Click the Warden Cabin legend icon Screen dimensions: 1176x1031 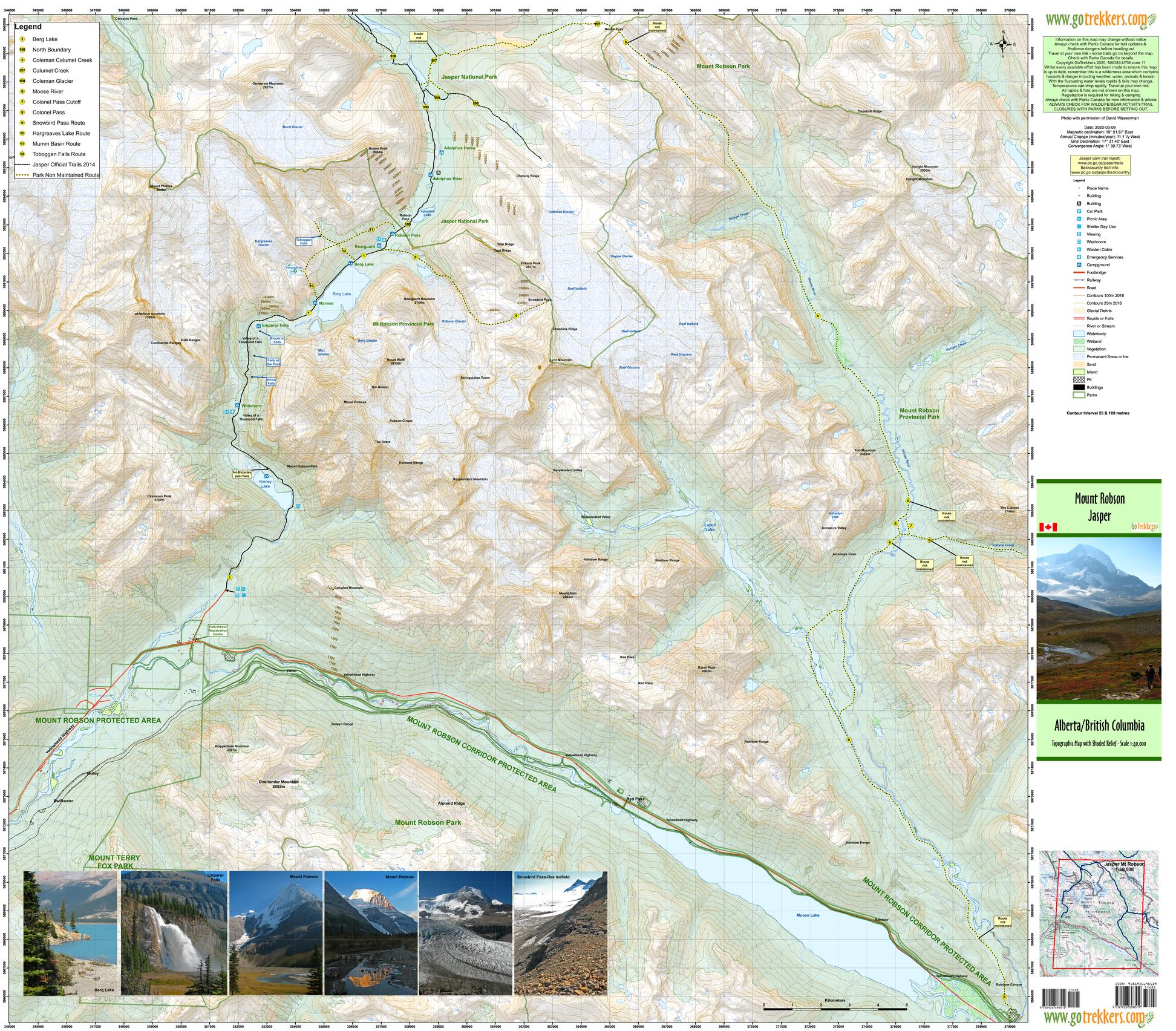pyautogui.click(x=1079, y=249)
